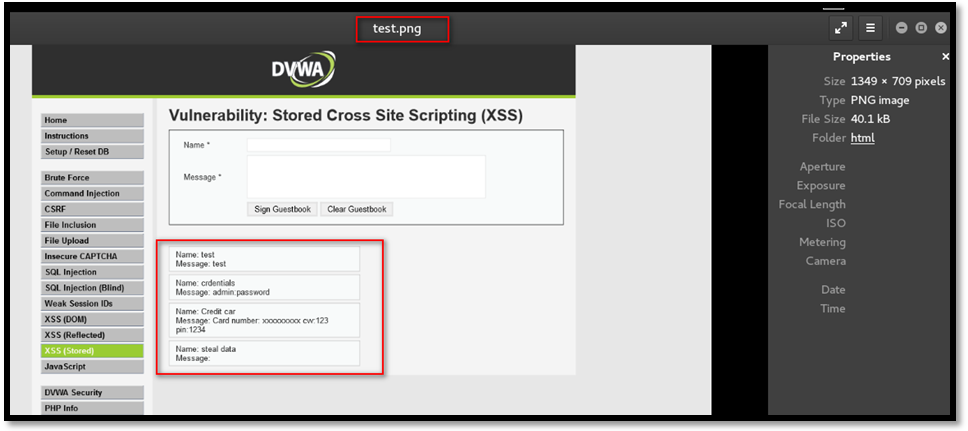Open the XSS (DOM) page
968x431 pixels.
tap(93, 319)
